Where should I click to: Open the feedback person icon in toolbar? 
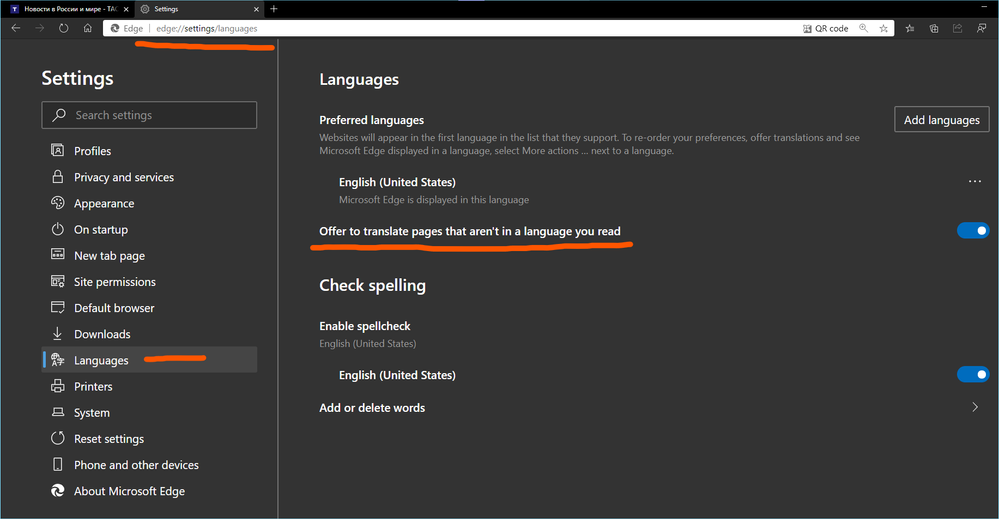click(981, 28)
